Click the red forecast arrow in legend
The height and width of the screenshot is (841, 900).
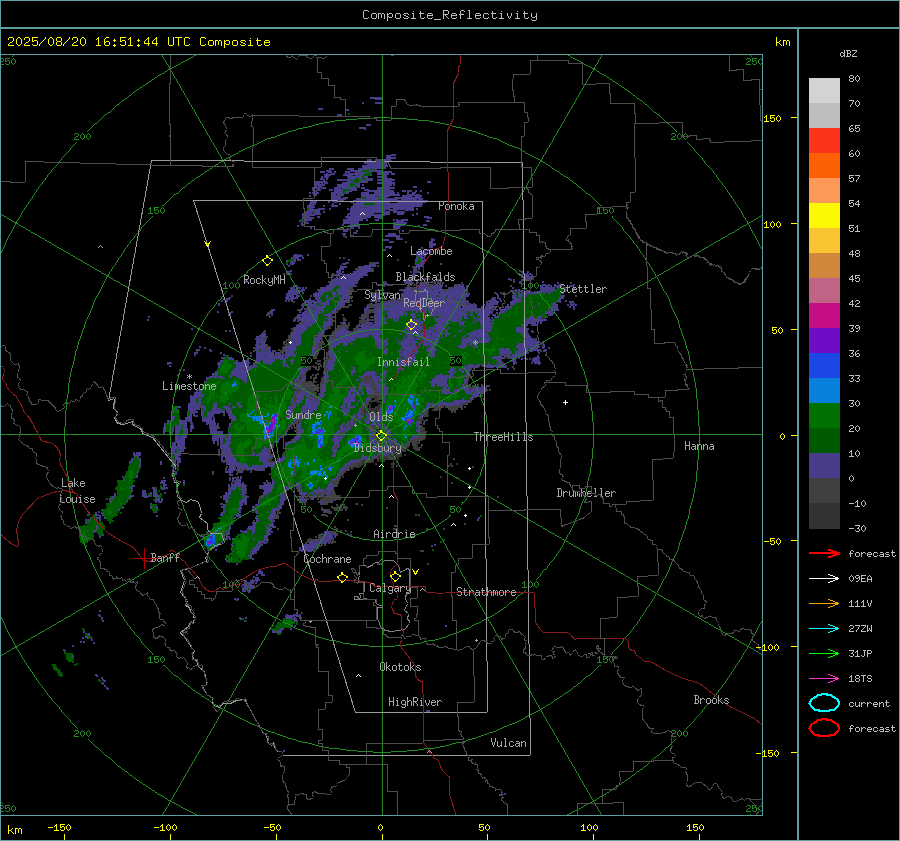pyautogui.click(x=824, y=553)
